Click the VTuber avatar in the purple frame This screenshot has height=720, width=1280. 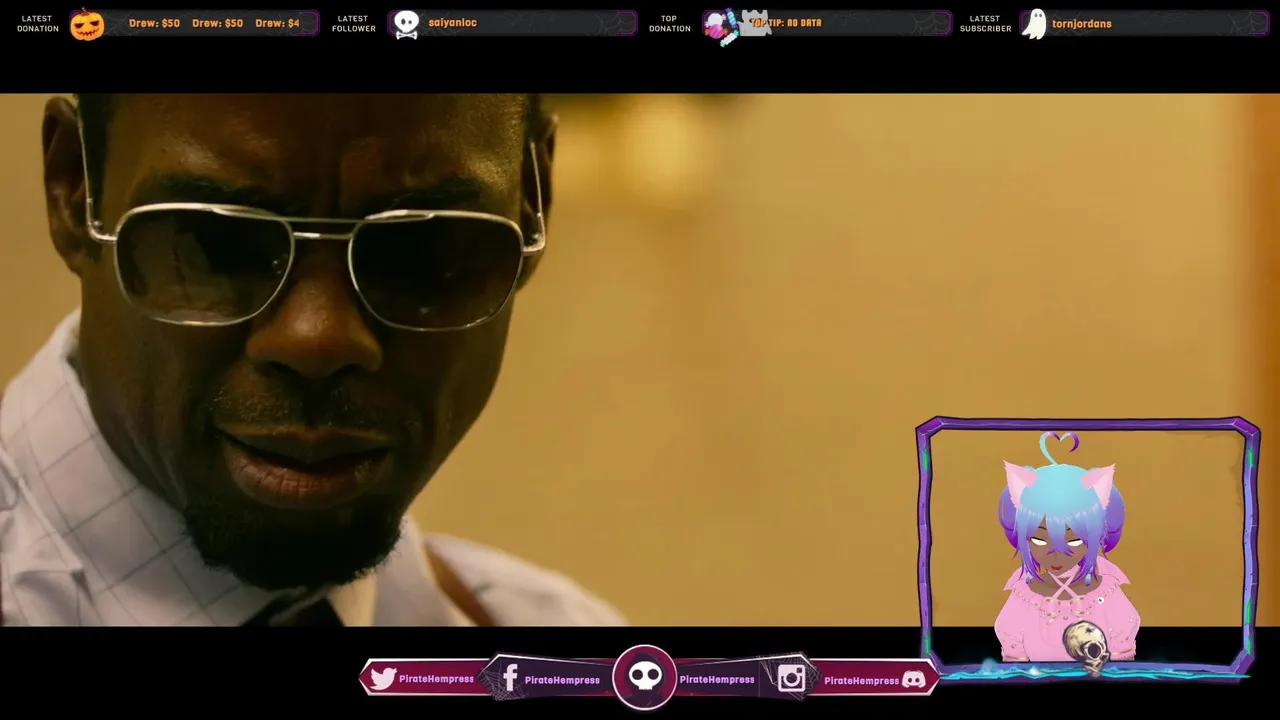coord(1066,548)
